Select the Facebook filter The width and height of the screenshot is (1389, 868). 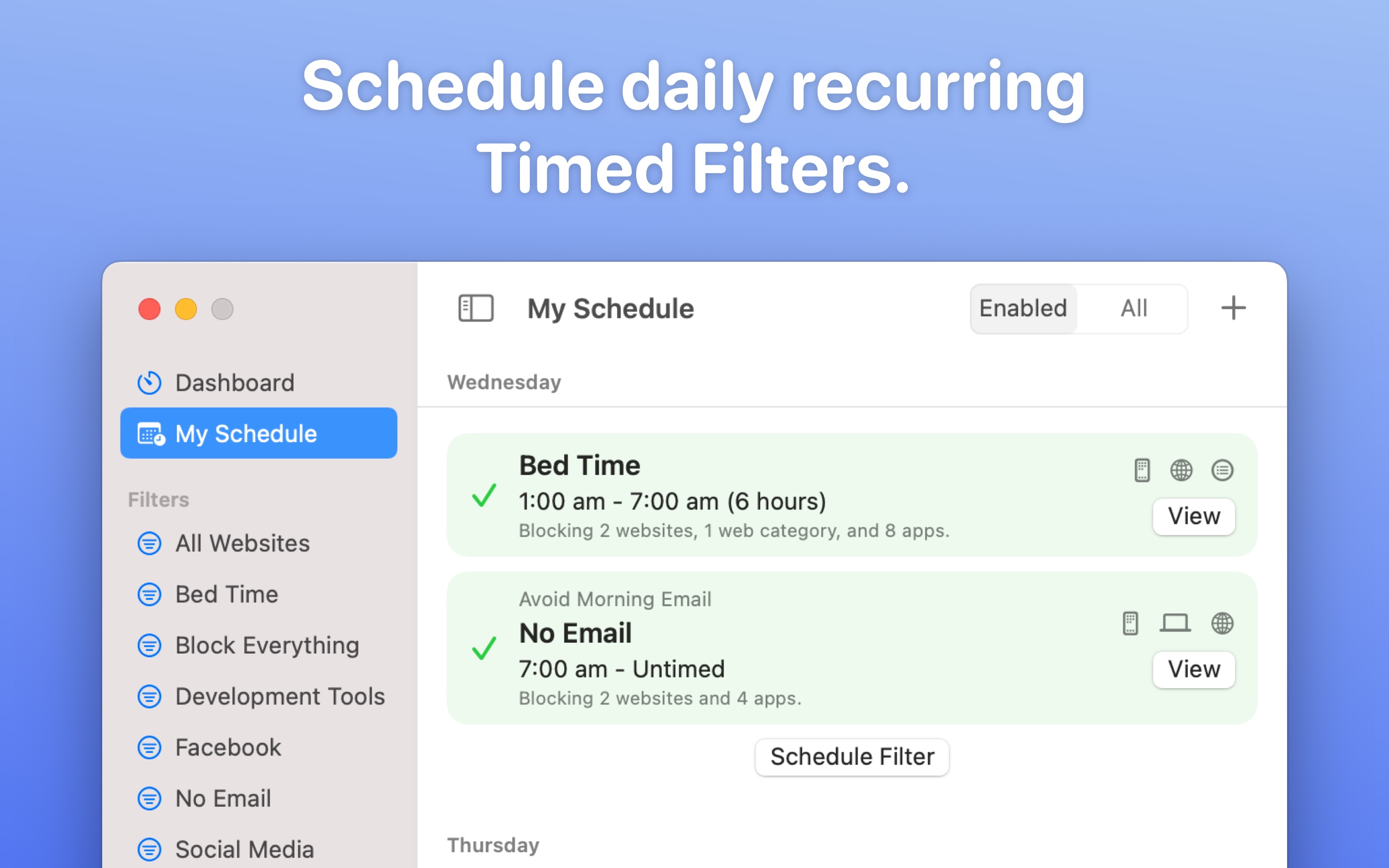228,747
